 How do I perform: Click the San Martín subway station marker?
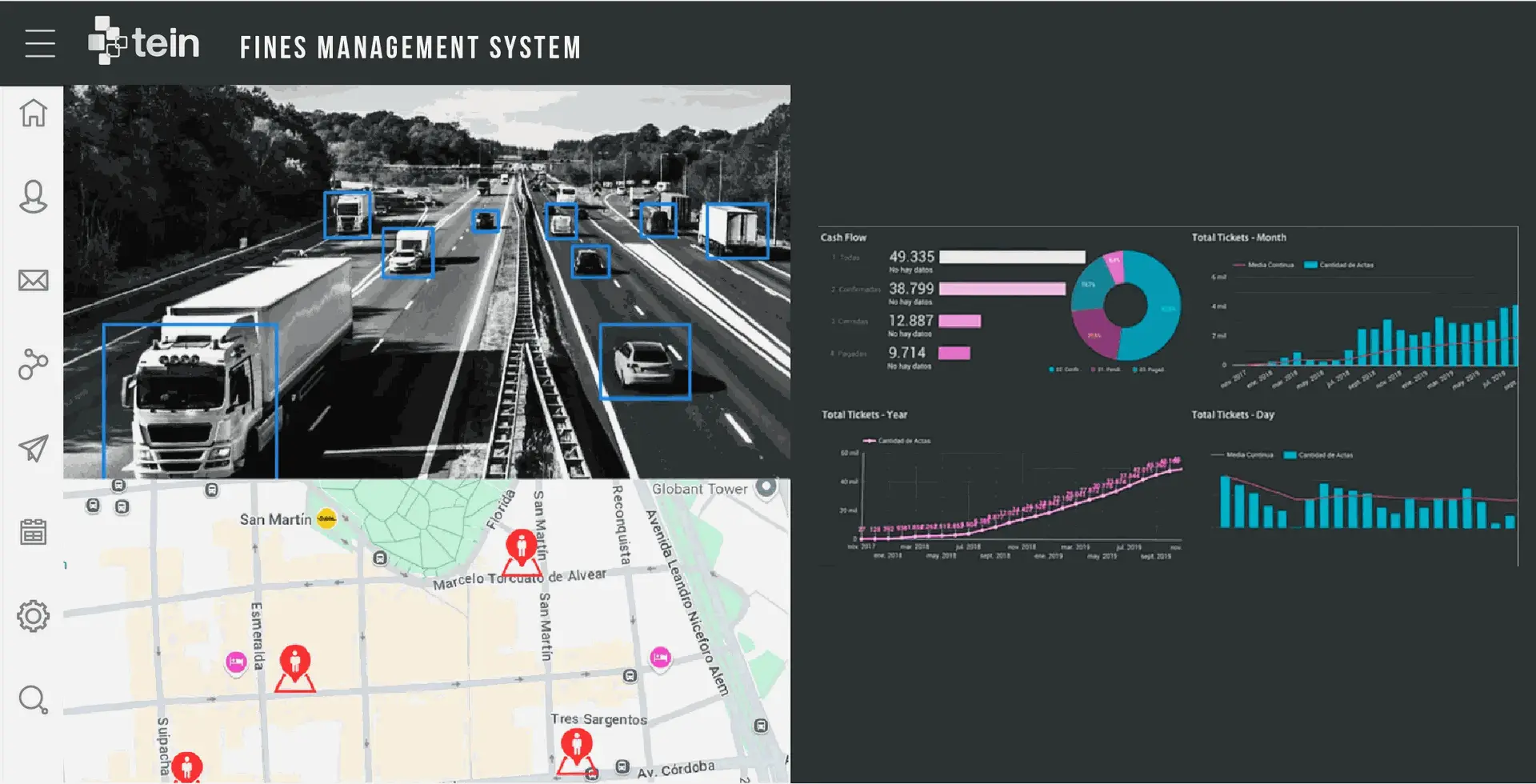[326, 519]
